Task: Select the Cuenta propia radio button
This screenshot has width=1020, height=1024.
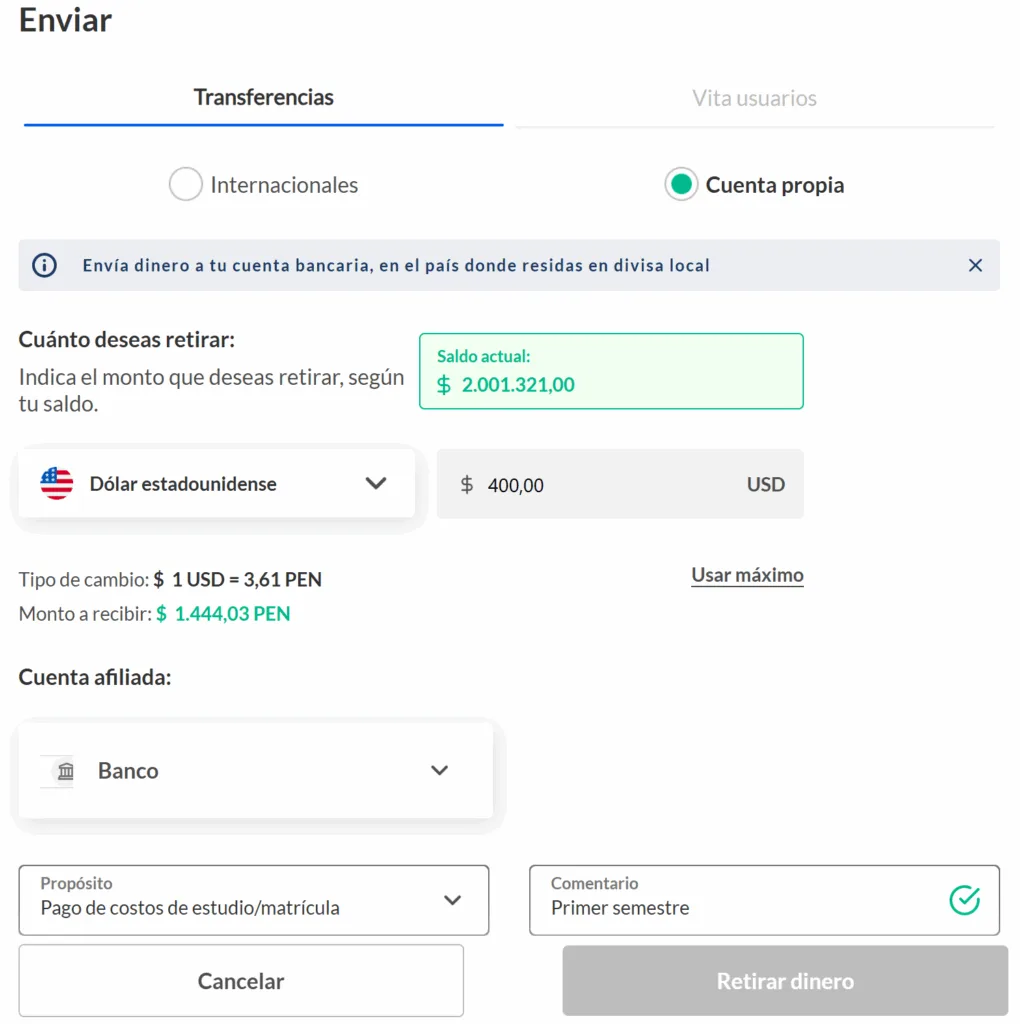Action: [681, 184]
